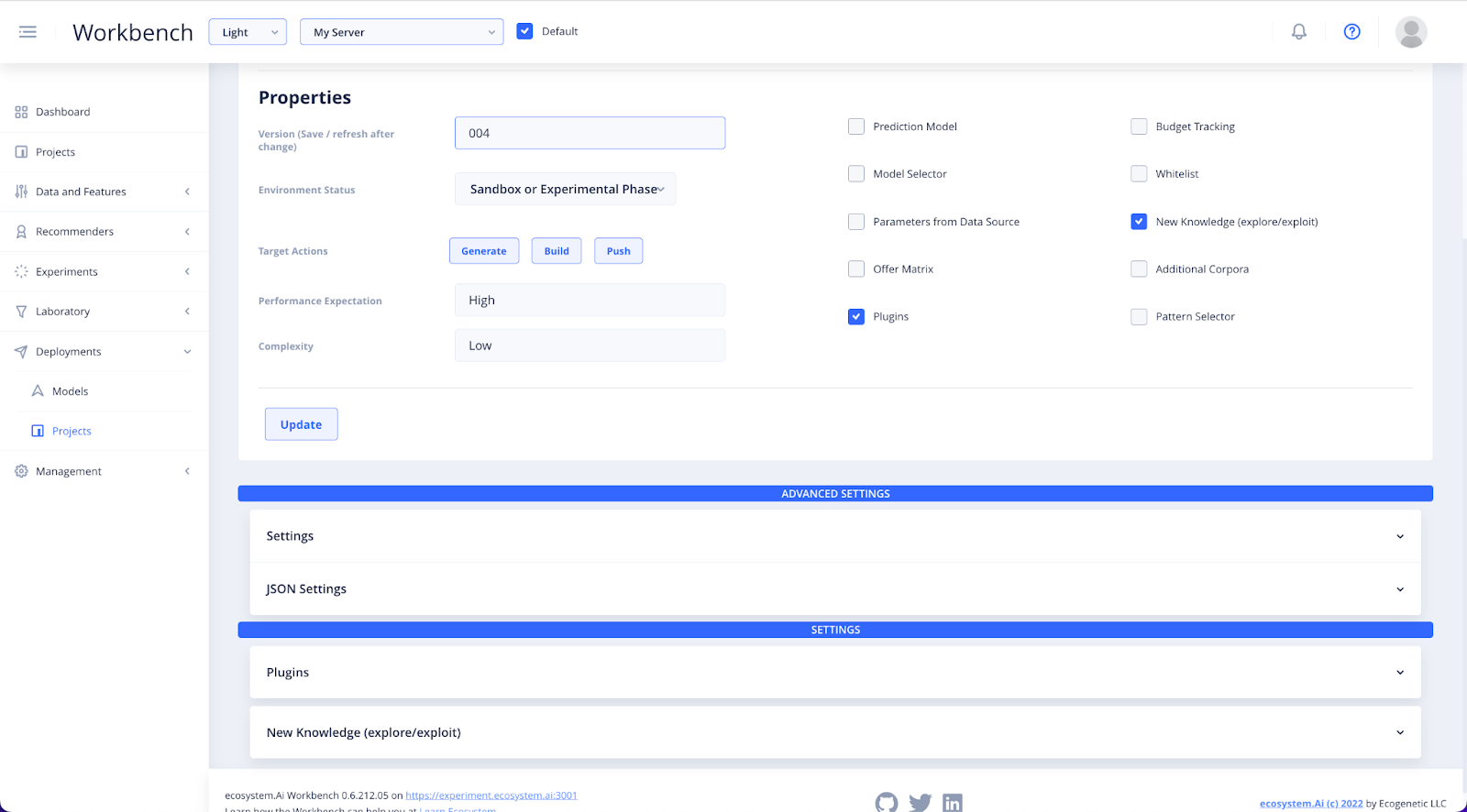1467x812 pixels.
Task: Open the ecosystem.Ai (c) 2022 link
Action: tap(1311, 804)
